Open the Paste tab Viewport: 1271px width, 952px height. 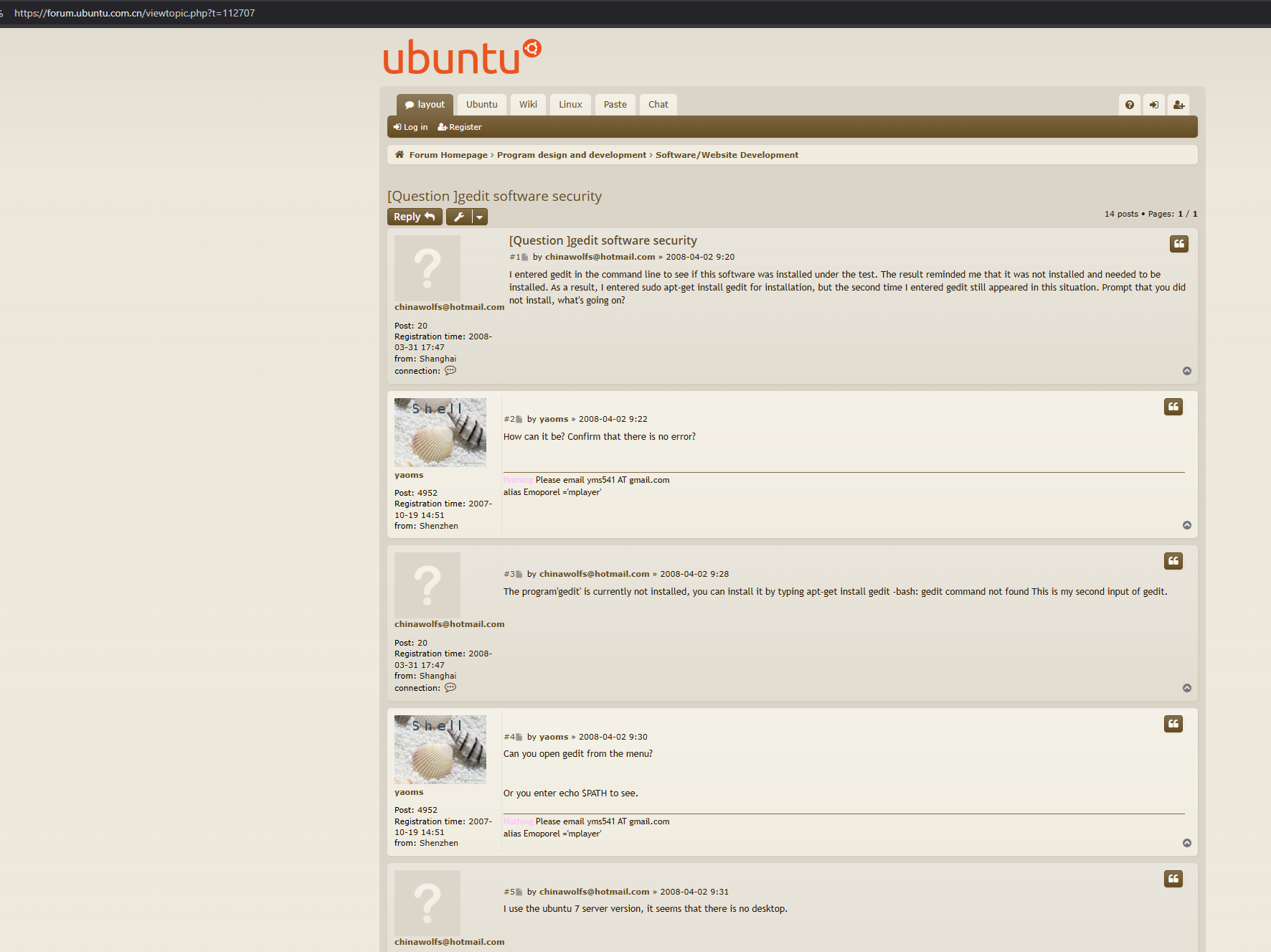tap(615, 105)
